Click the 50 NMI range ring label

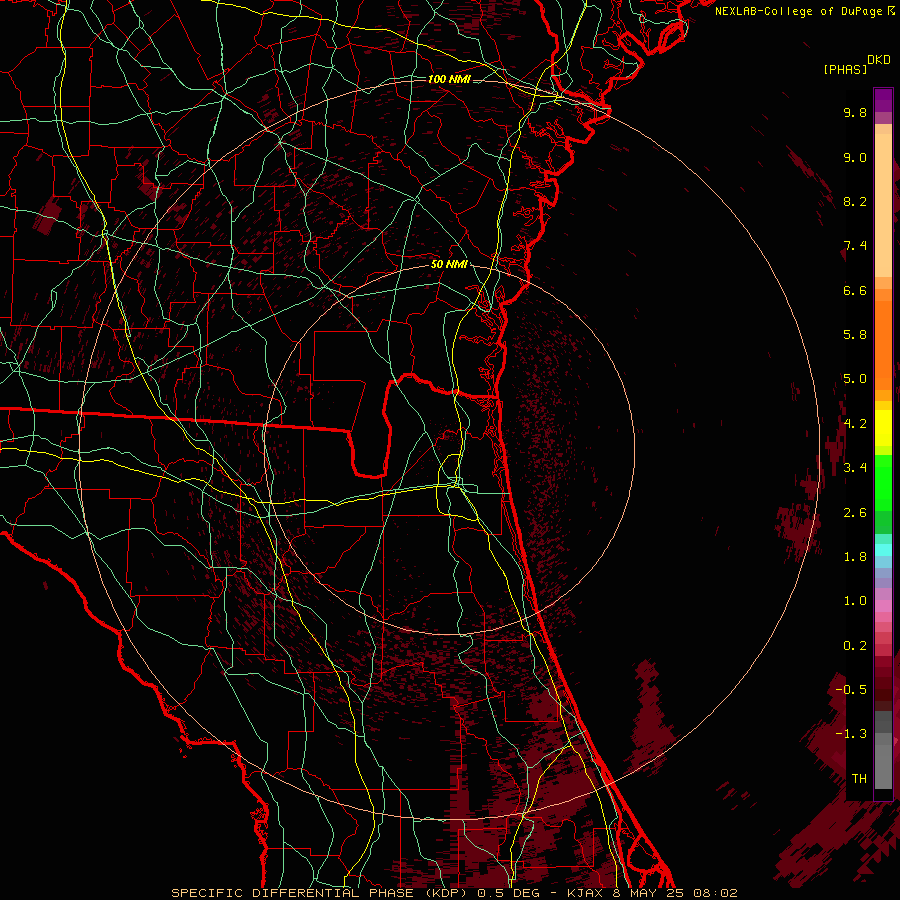coord(449,264)
